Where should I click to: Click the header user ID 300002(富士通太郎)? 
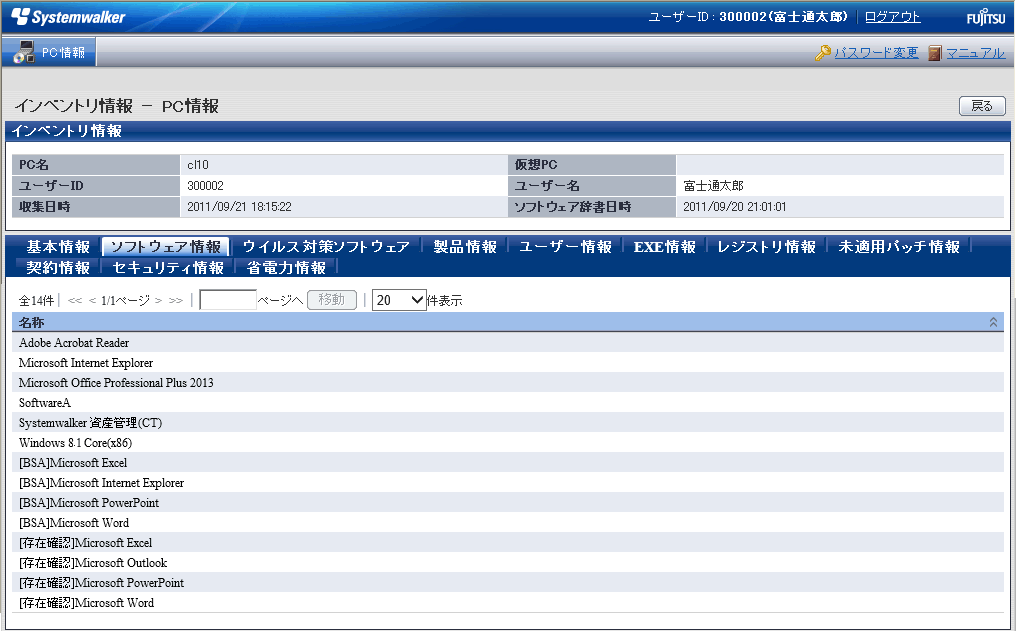coord(783,17)
